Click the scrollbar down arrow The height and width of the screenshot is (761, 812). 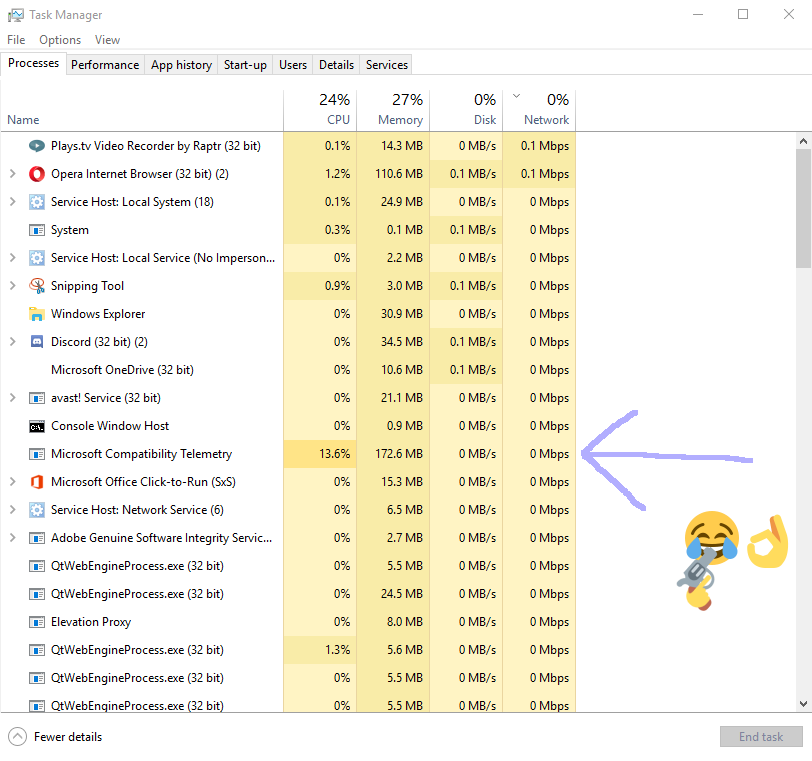(803, 704)
